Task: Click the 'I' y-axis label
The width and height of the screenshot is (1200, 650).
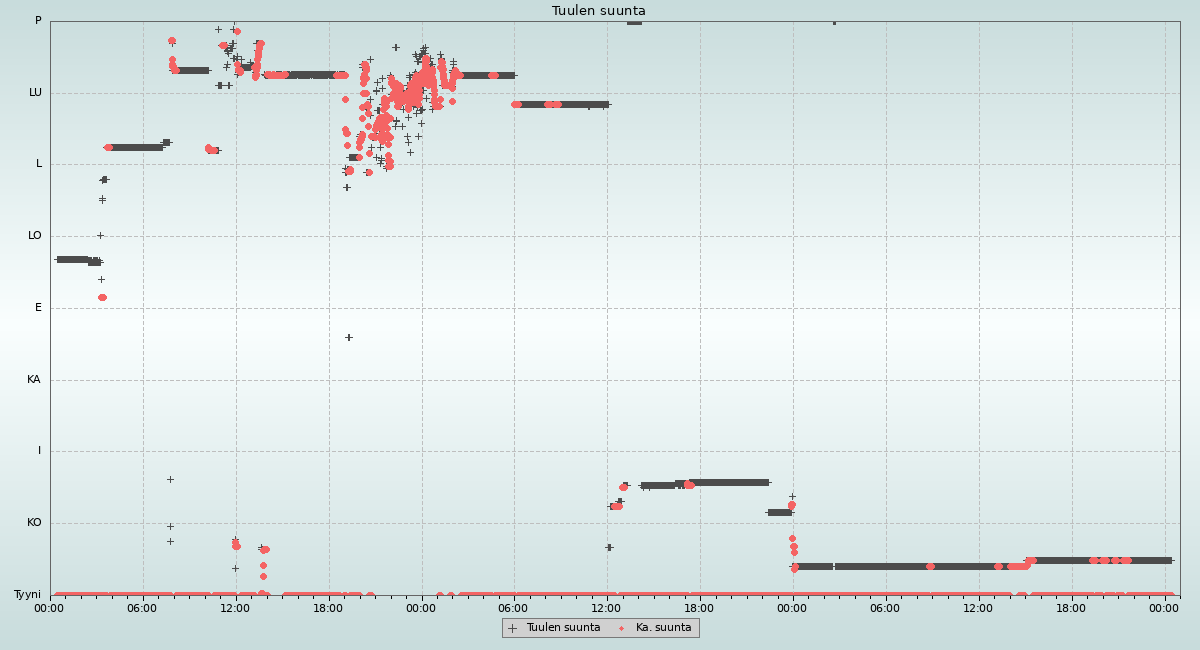Action: 40,451
